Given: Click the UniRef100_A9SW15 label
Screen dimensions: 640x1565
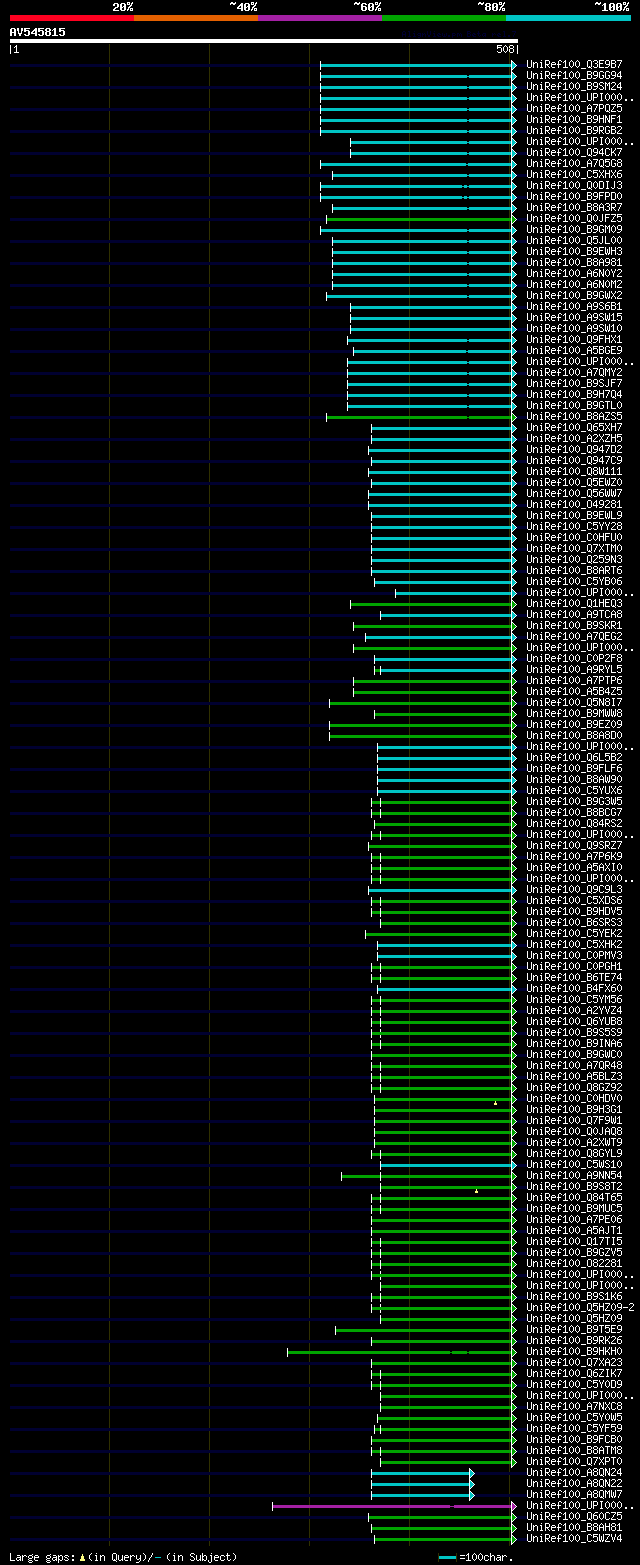Looking at the screenshot, I should click(574, 318).
